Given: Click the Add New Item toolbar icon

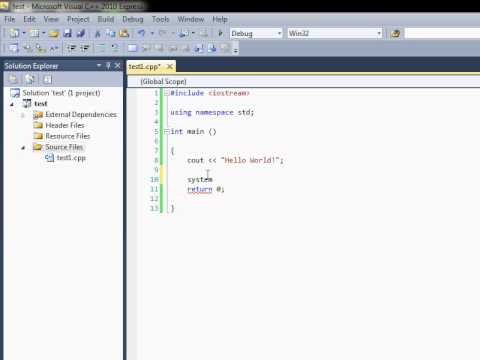Looking at the screenshot, I should (x=34, y=33).
